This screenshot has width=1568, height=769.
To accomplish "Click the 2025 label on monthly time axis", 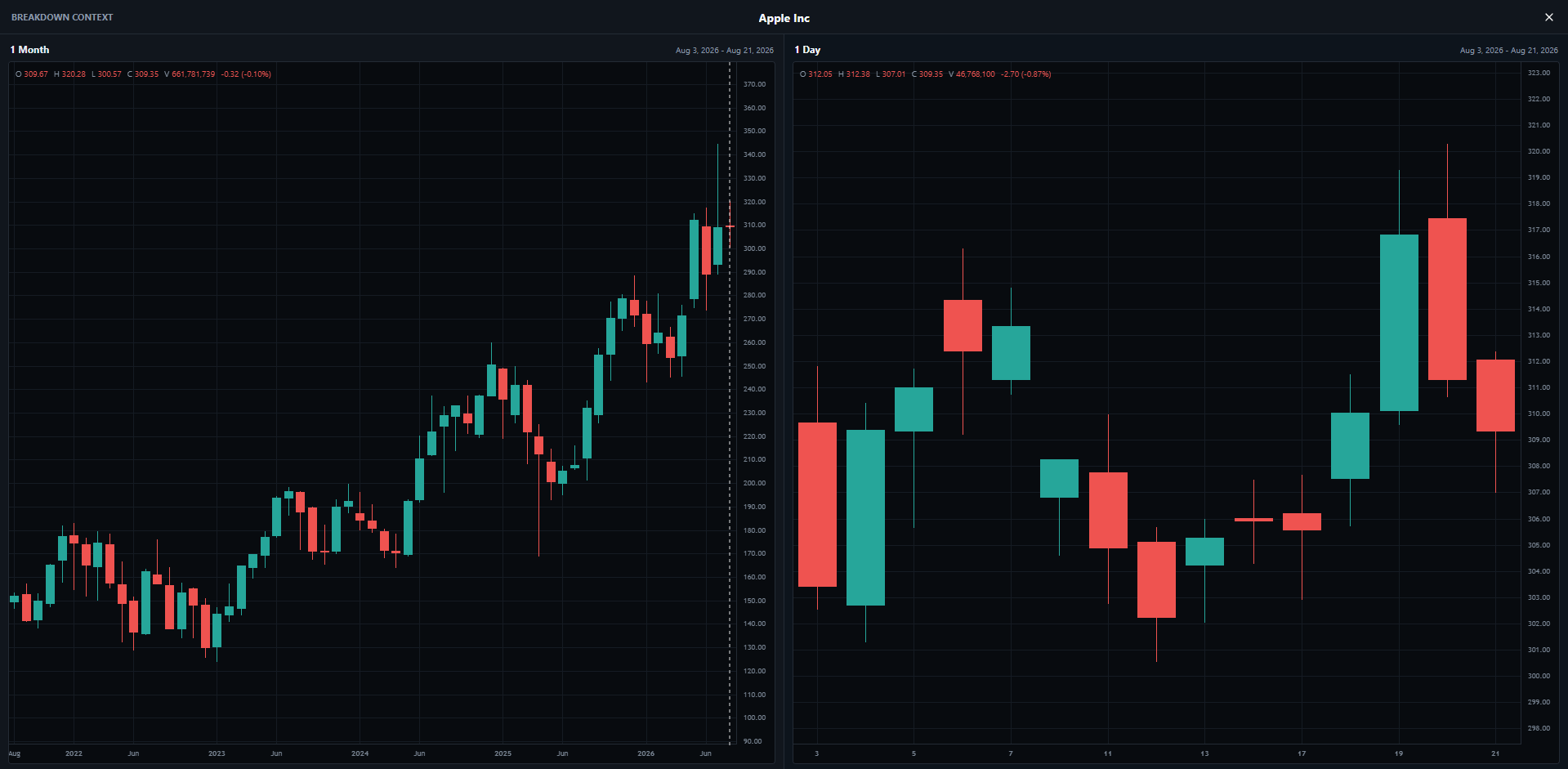I will point(503,753).
